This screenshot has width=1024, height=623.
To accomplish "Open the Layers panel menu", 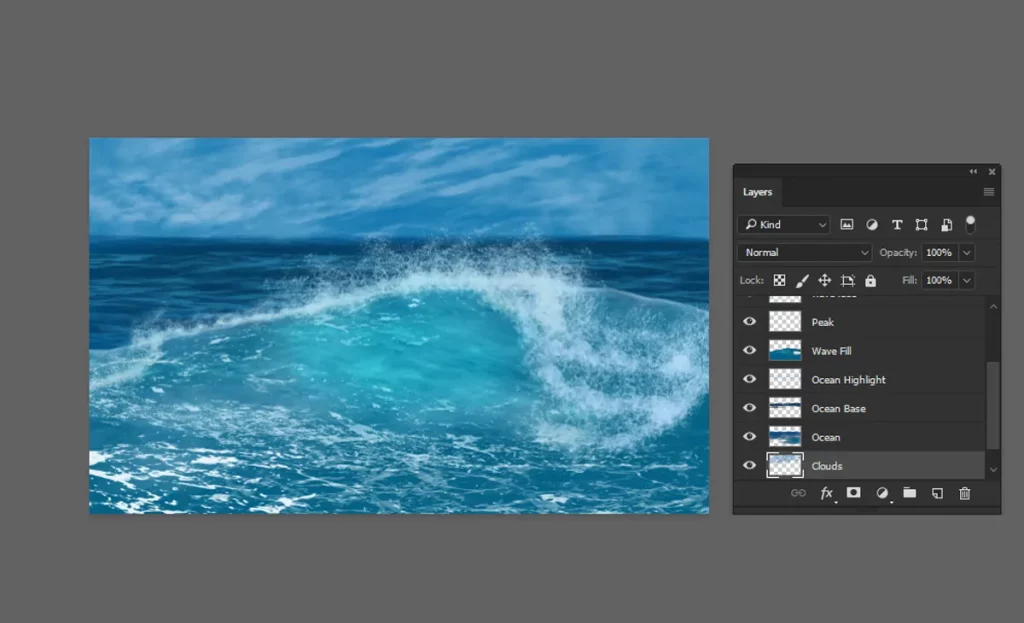I will (x=988, y=192).
